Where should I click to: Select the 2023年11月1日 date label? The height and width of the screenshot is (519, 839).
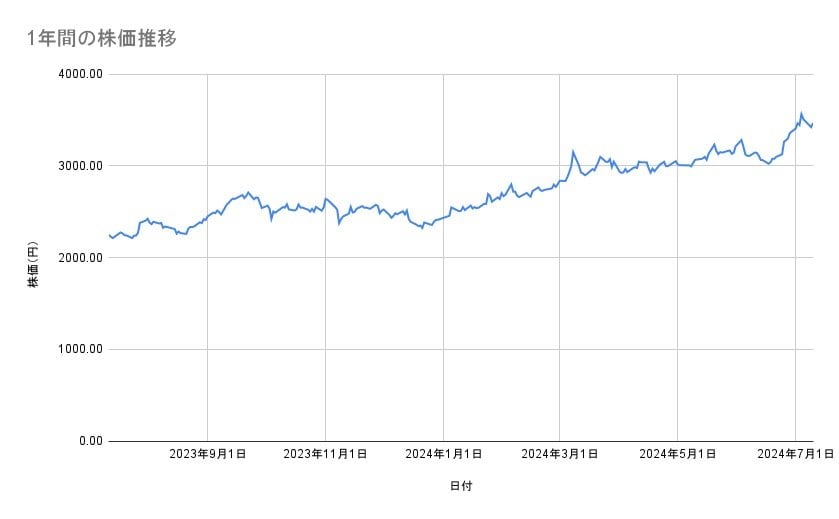(325, 454)
